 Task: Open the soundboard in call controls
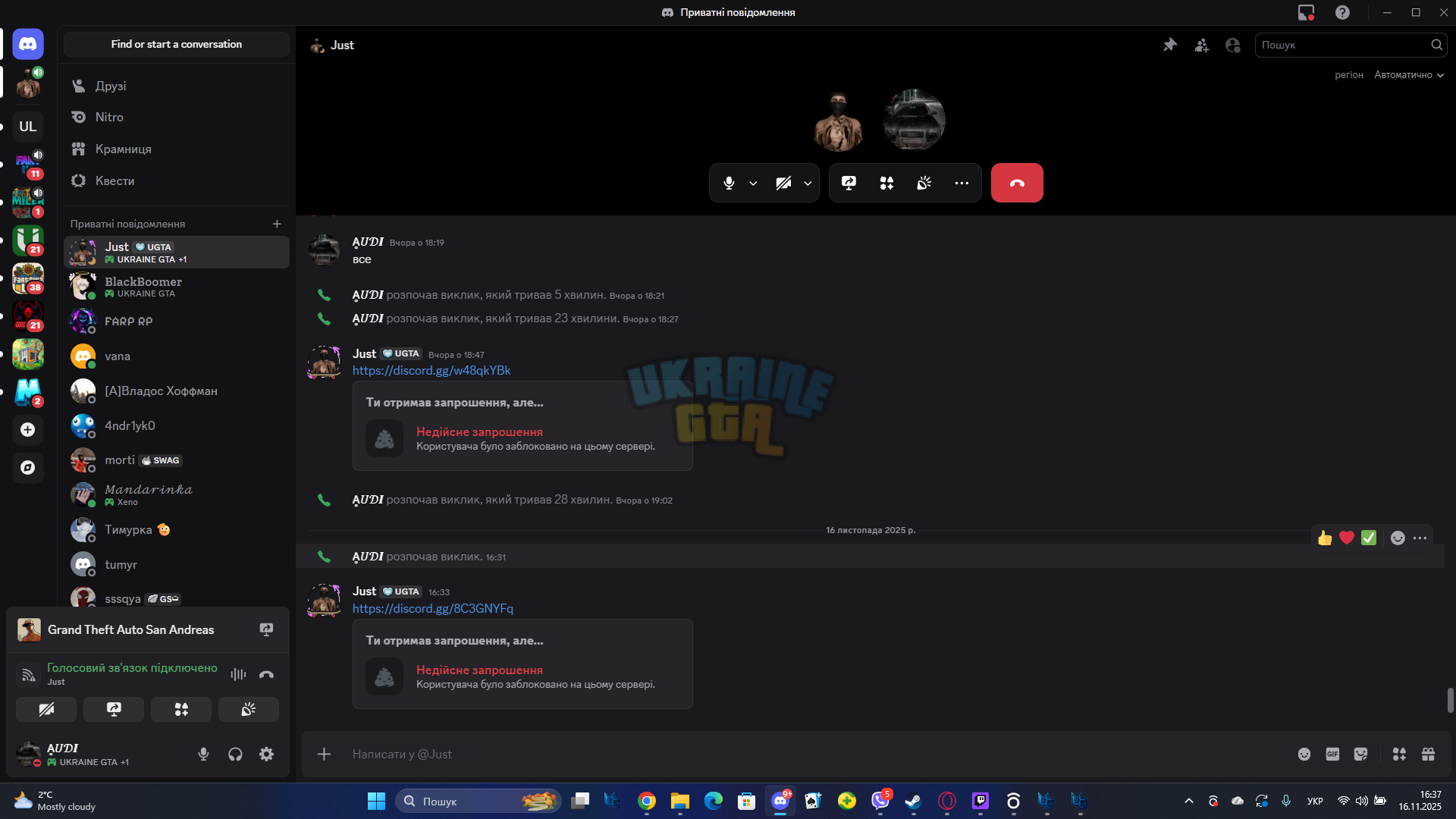(x=924, y=183)
